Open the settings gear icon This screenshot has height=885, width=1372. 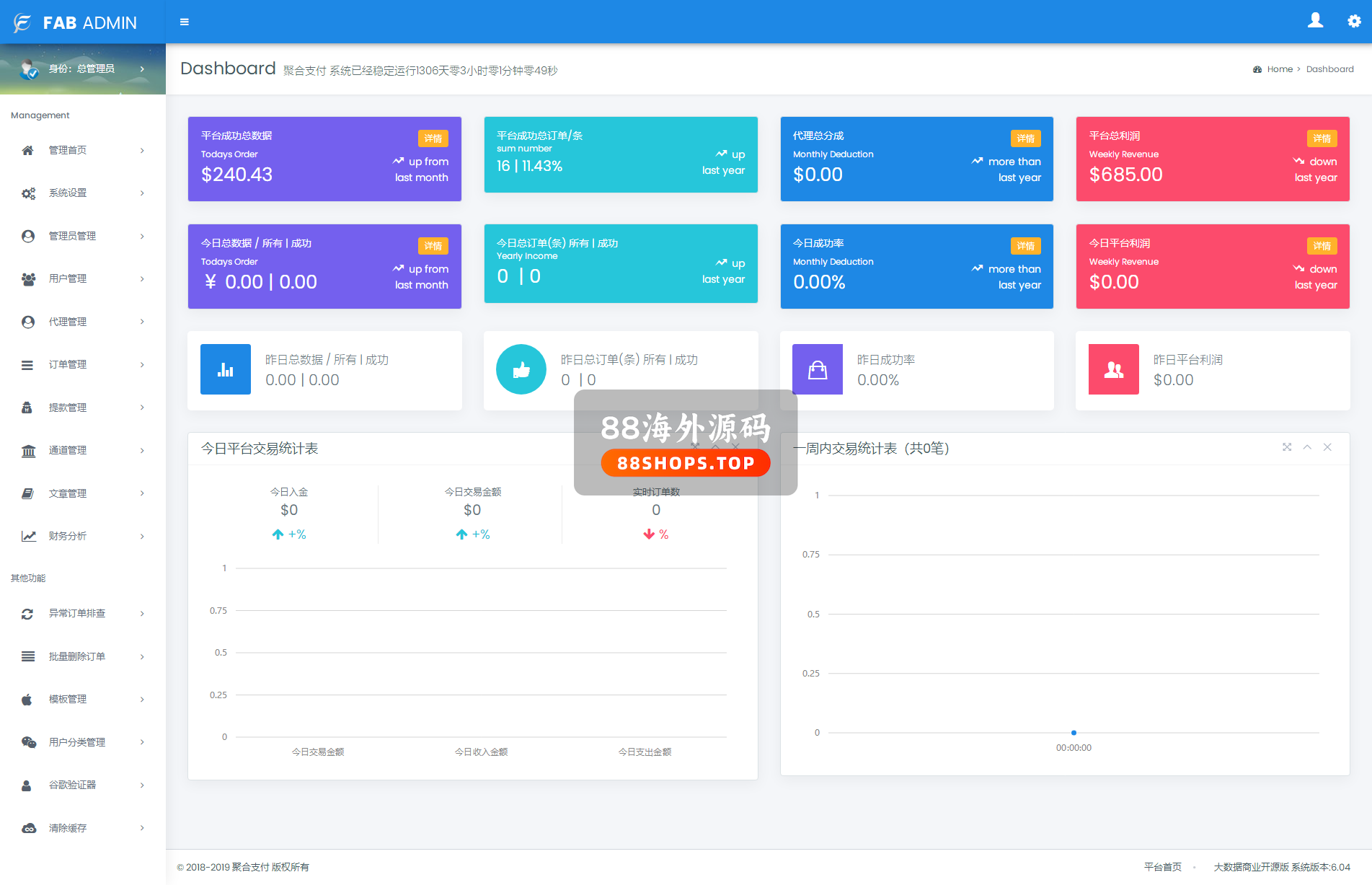coord(1354,22)
